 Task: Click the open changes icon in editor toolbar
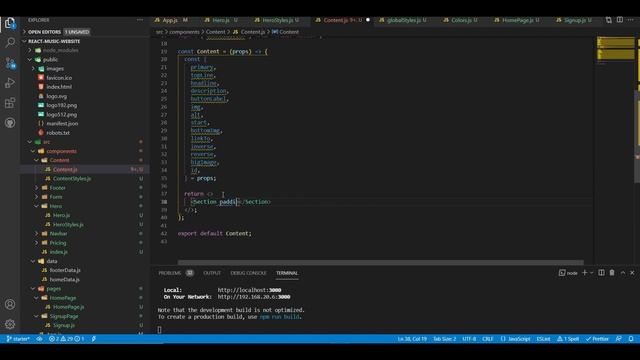click(x=609, y=20)
